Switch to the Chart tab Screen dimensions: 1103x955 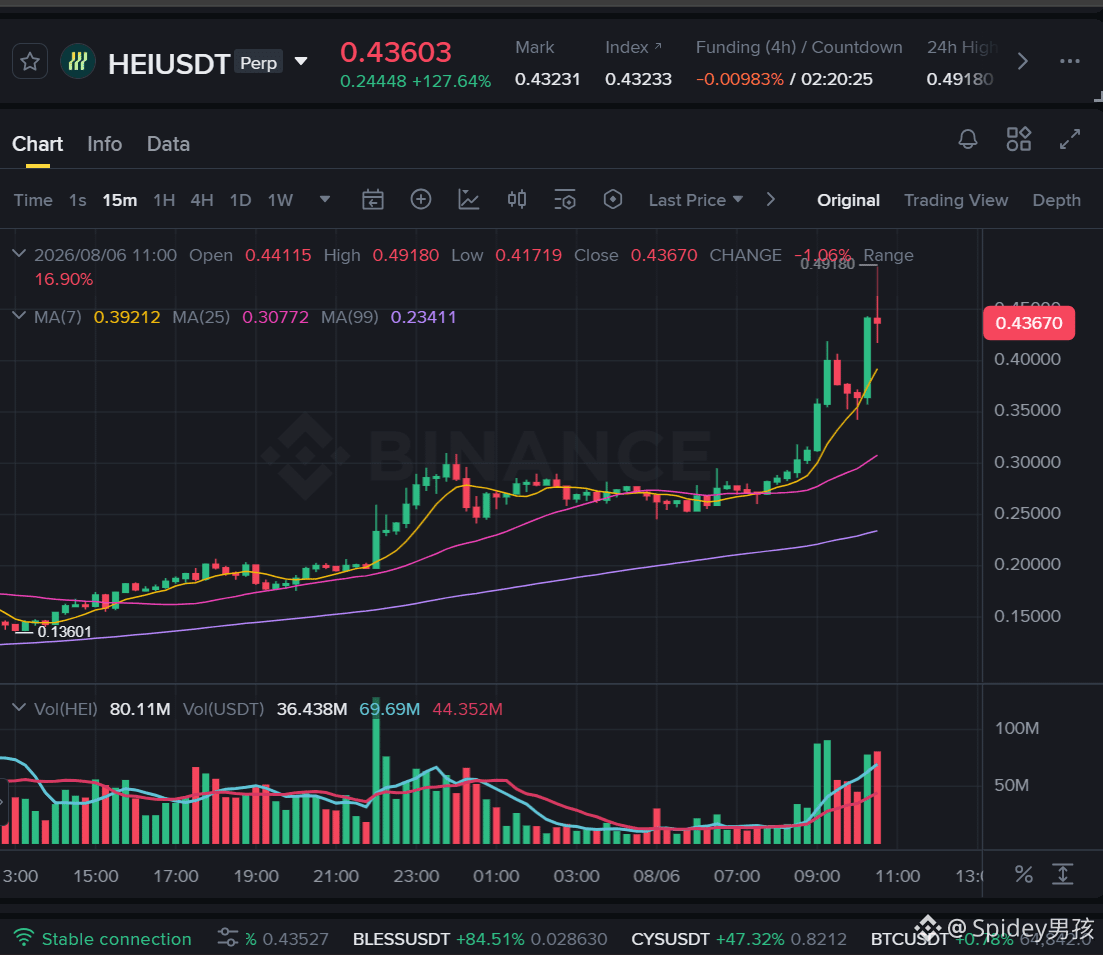[x=37, y=144]
